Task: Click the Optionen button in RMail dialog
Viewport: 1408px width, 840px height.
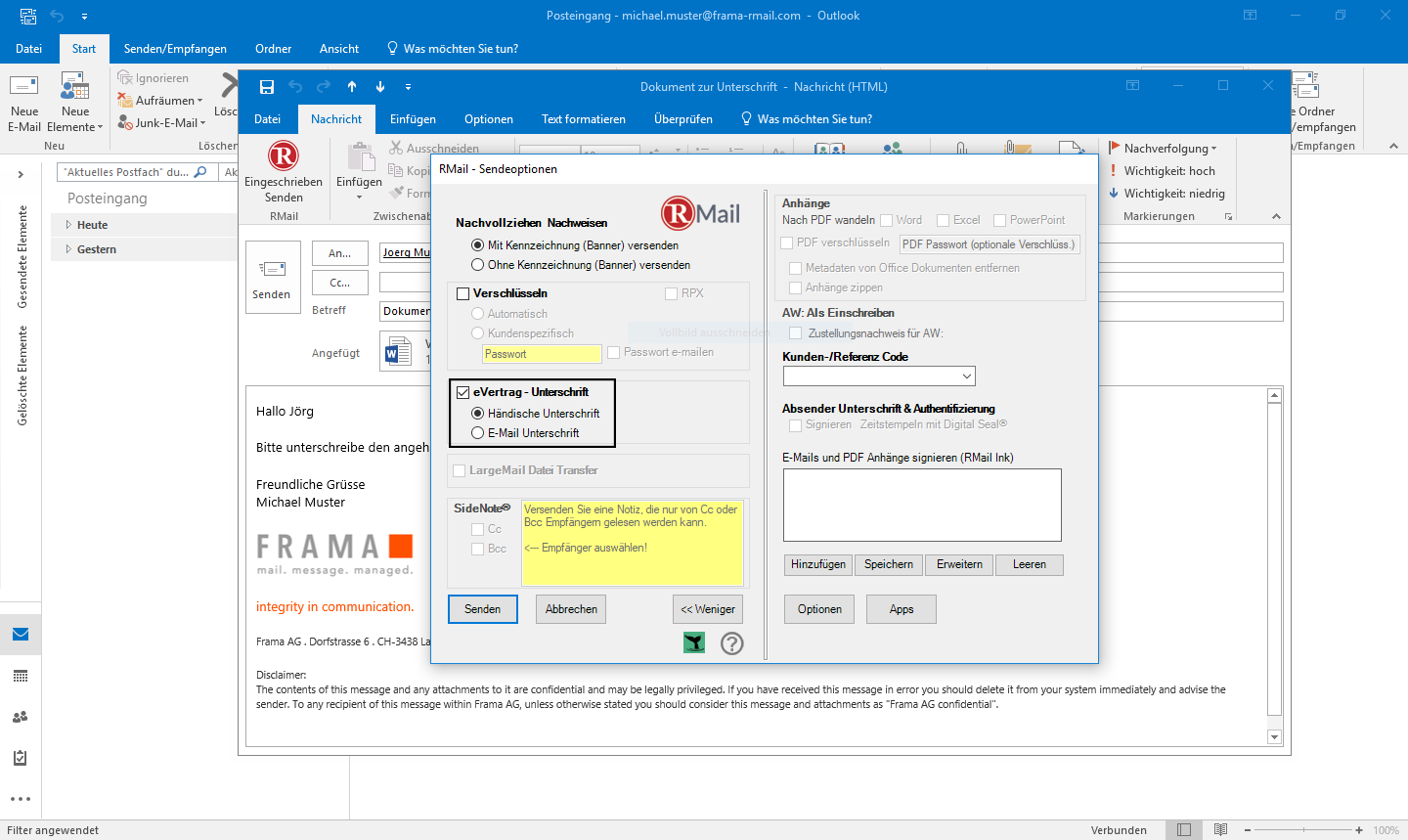Action: click(819, 609)
